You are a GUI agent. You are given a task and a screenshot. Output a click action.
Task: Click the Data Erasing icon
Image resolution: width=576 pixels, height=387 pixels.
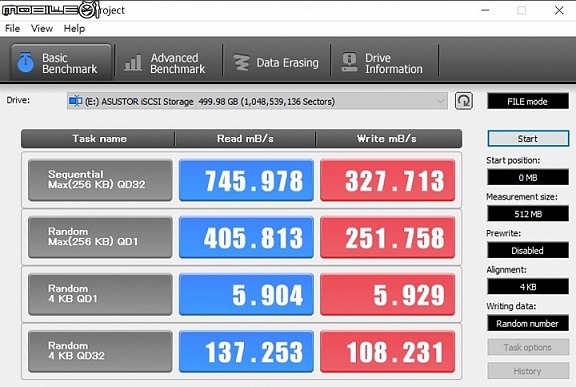coord(241,62)
